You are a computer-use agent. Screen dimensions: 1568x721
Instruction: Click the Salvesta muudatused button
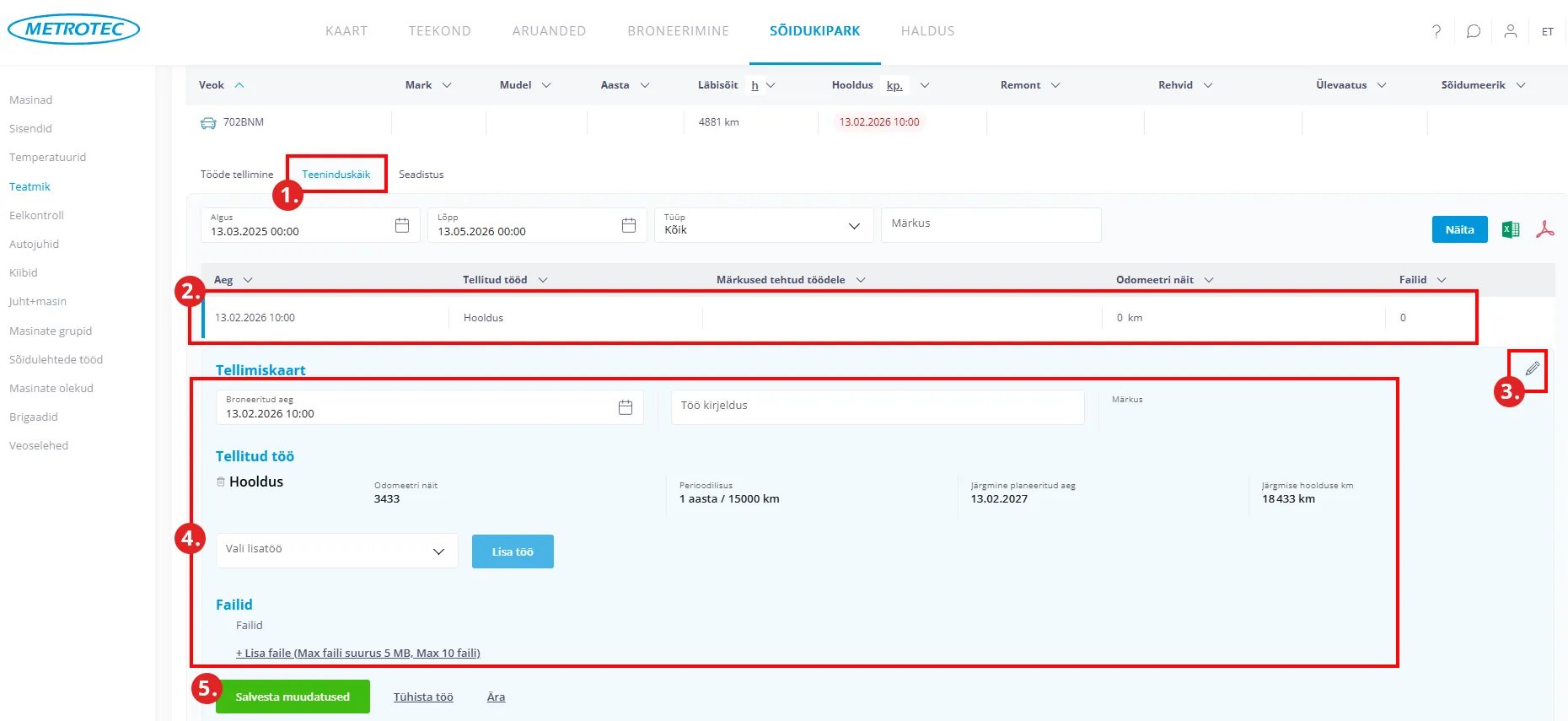[293, 697]
